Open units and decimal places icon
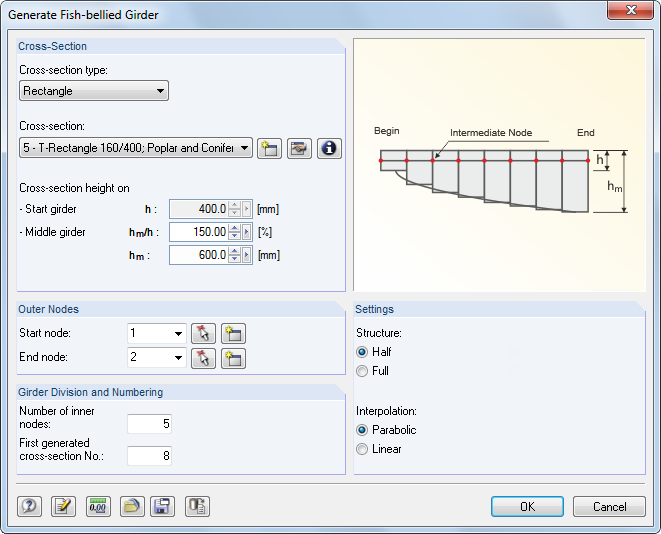Image resolution: width=661 pixels, height=534 pixels. pyautogui.click(x=98, y=506)
